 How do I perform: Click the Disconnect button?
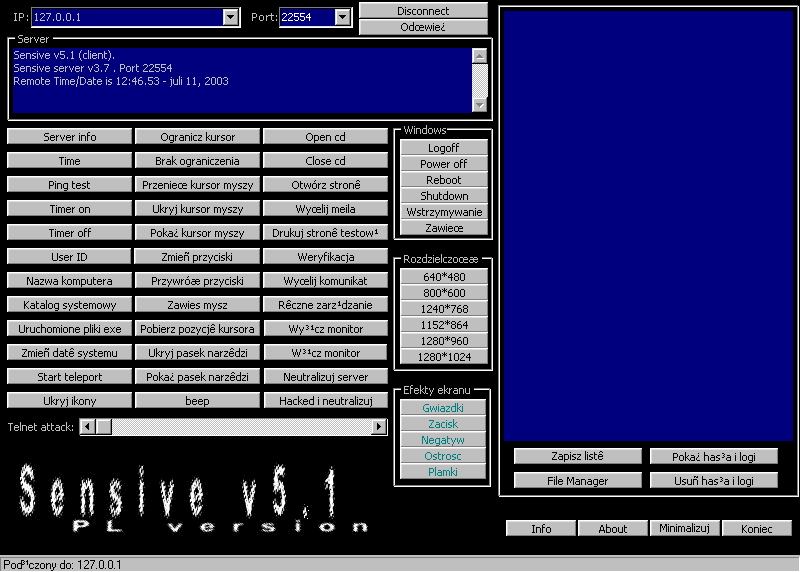[x=423, y=11]
